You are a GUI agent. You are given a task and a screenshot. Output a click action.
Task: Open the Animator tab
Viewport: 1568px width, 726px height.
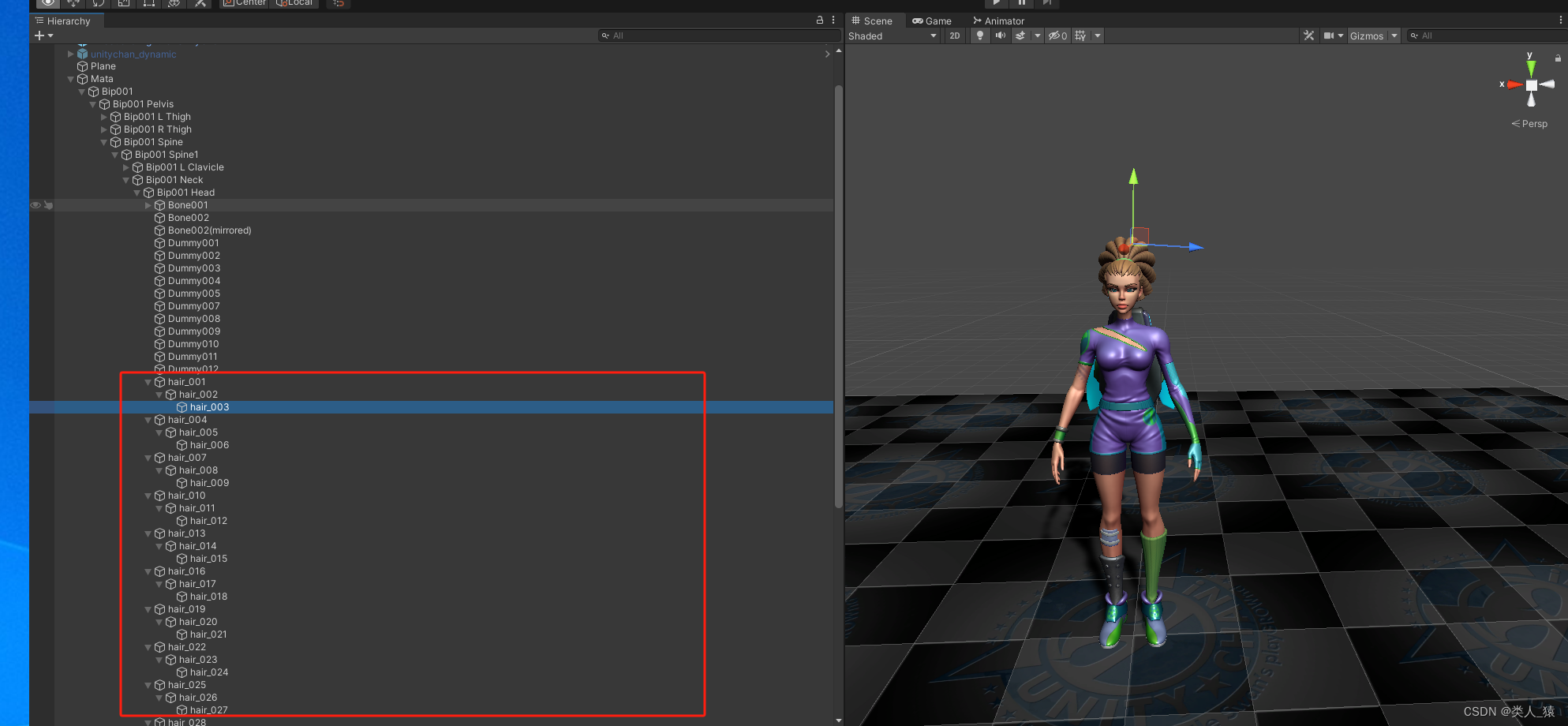(x=998, y=21)
